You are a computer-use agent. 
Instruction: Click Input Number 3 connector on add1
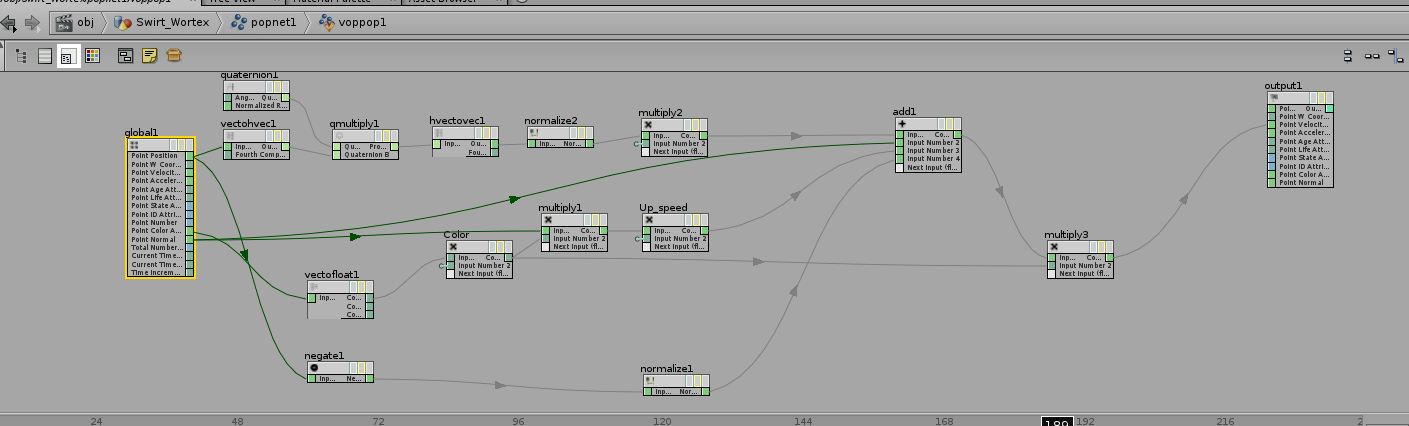click(899, 150)
